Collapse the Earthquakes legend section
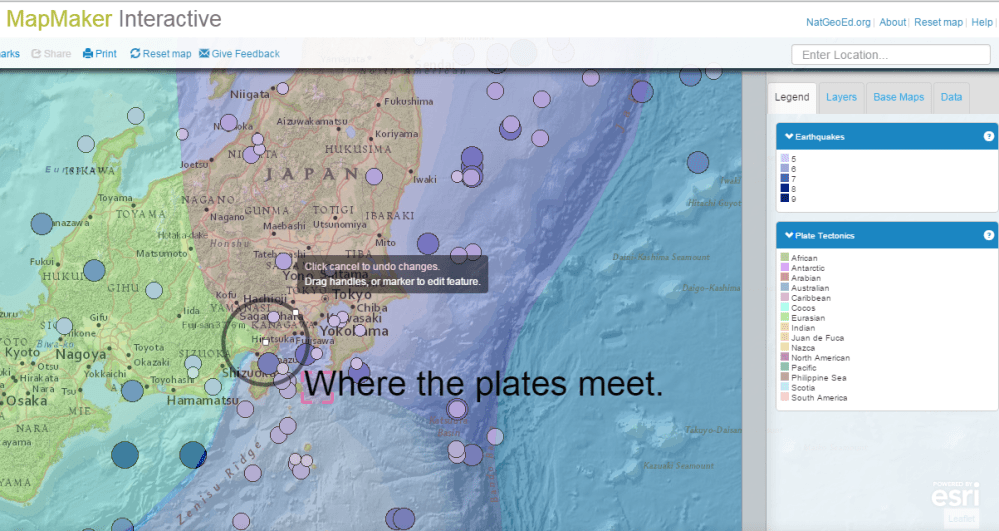 789,136
